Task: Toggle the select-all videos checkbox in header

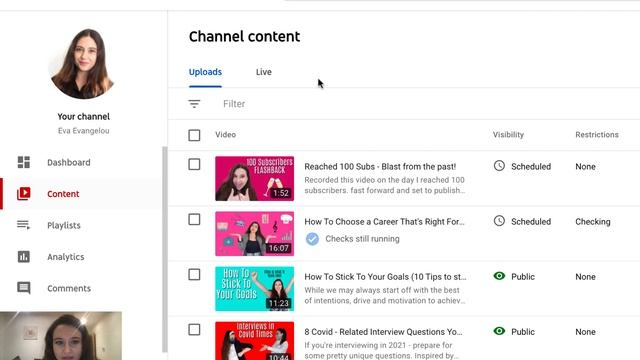Action: [194, 135]
